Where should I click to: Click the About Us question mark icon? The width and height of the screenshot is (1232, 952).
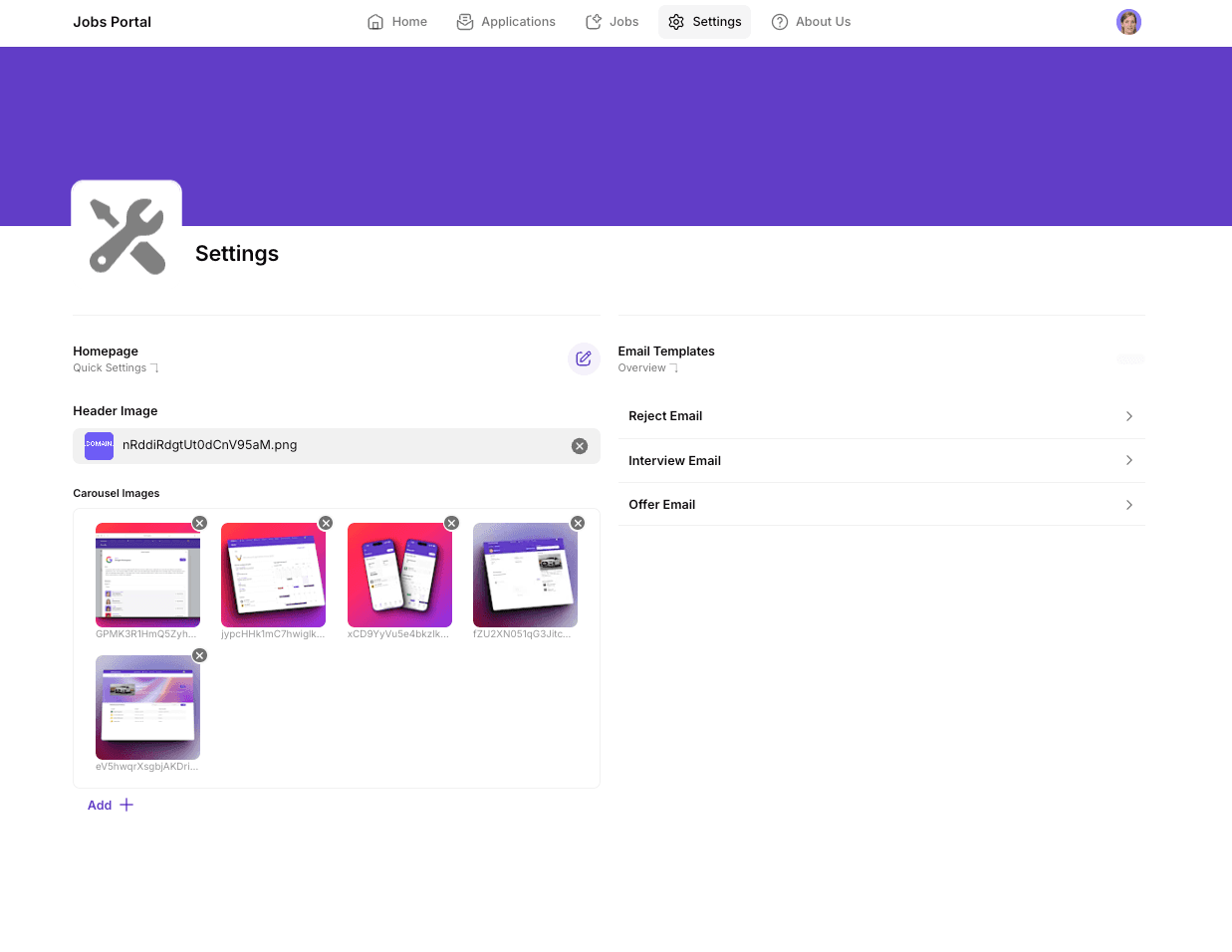pos(779,21)
